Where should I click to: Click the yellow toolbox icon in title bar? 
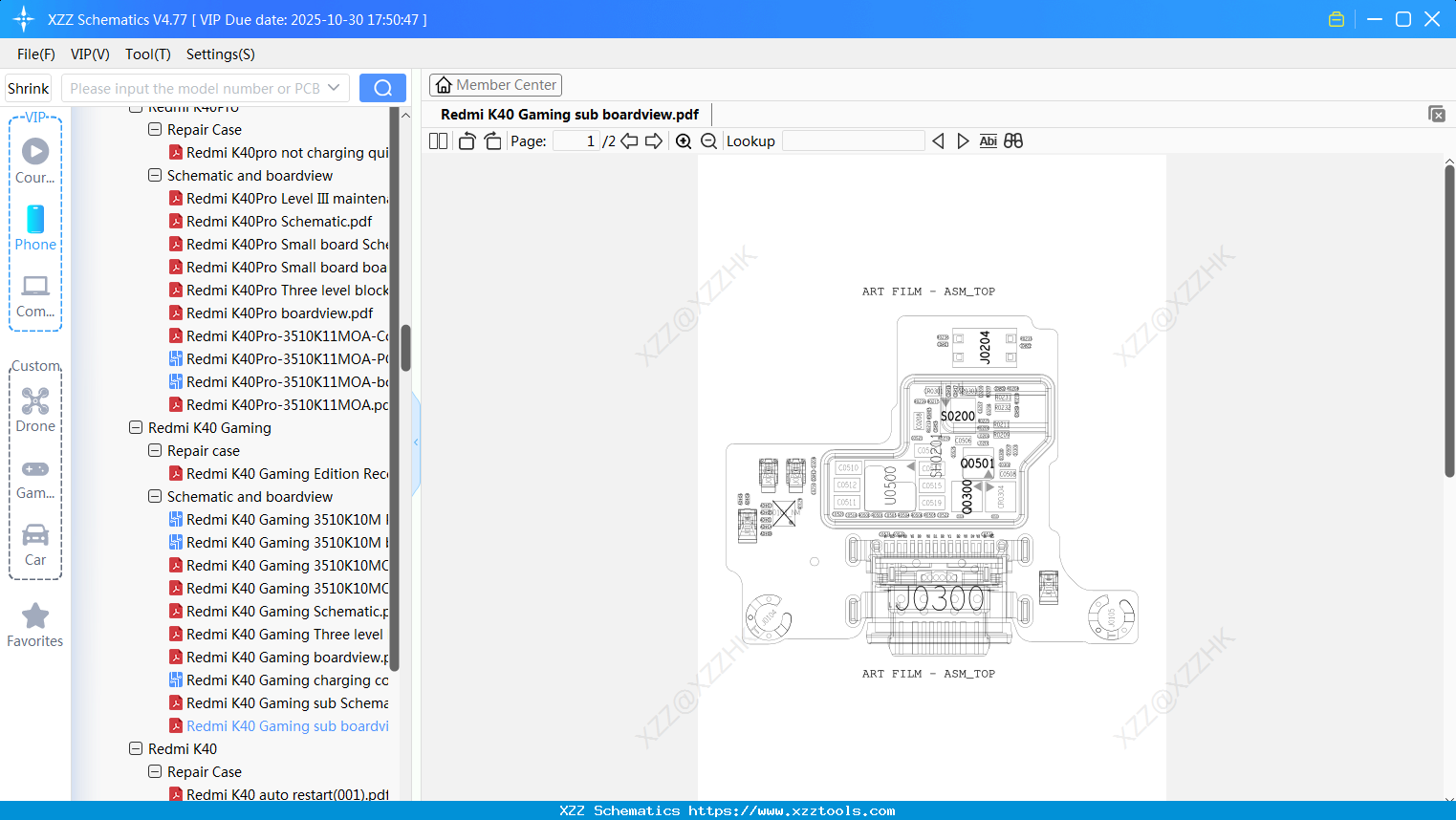pos(1336,19)
